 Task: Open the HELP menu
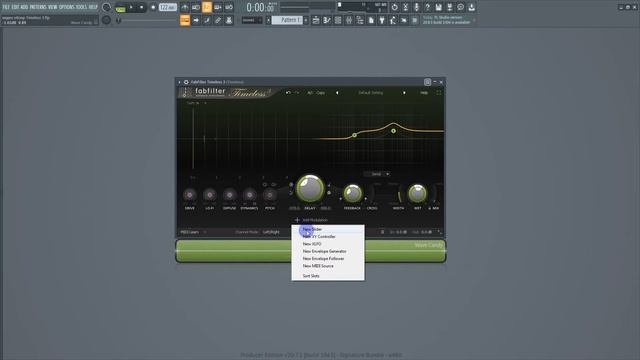[93, 7]
